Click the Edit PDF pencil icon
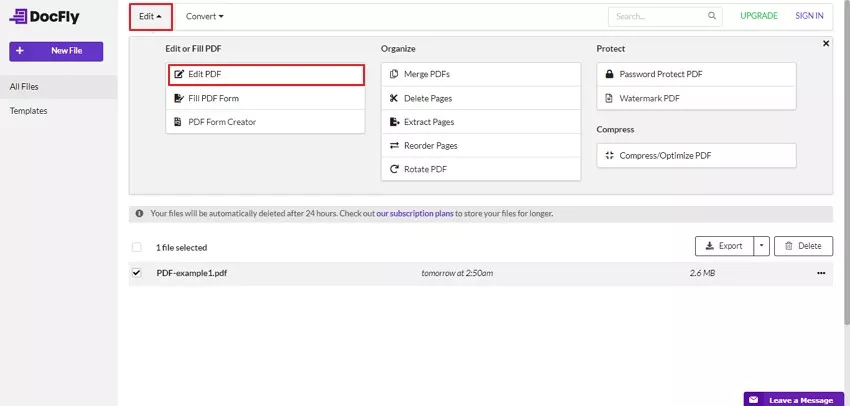 tap(180, 75)
